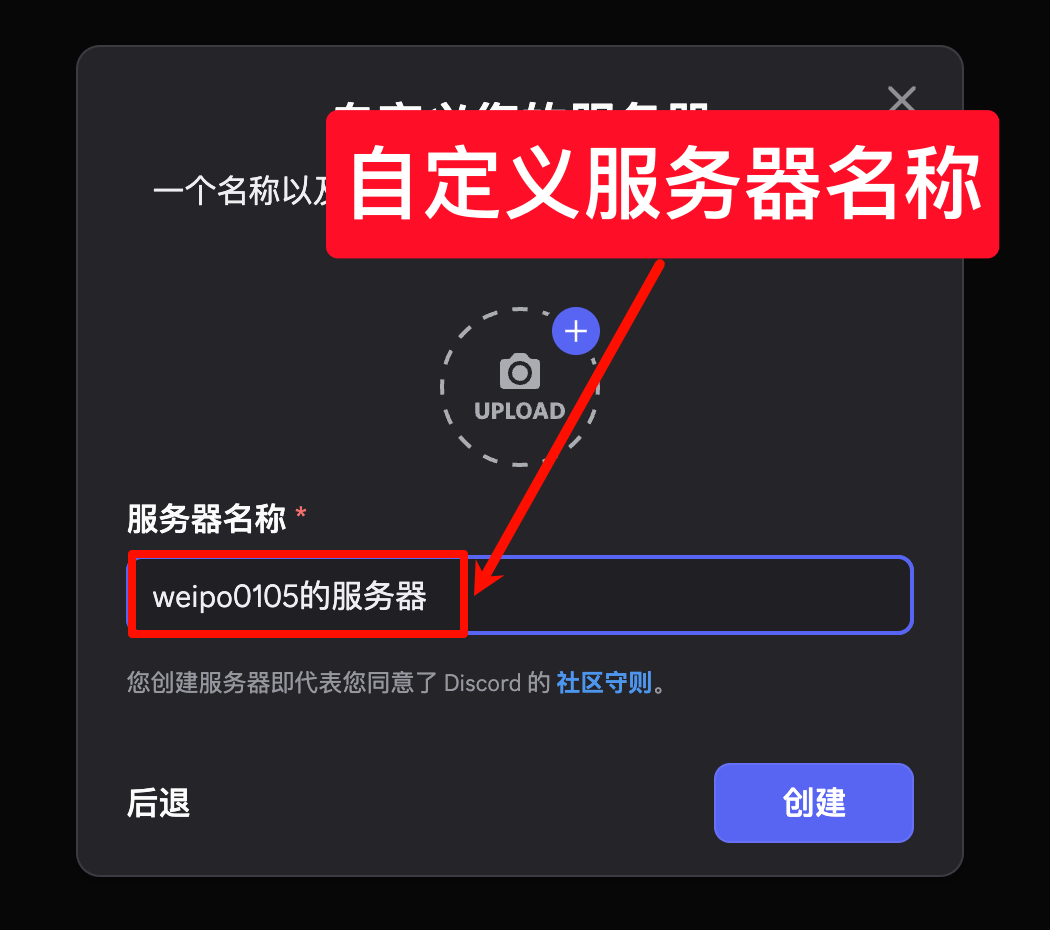Select the dashed circle server icon area
The image size is (1050, 930).
point(520,387)
